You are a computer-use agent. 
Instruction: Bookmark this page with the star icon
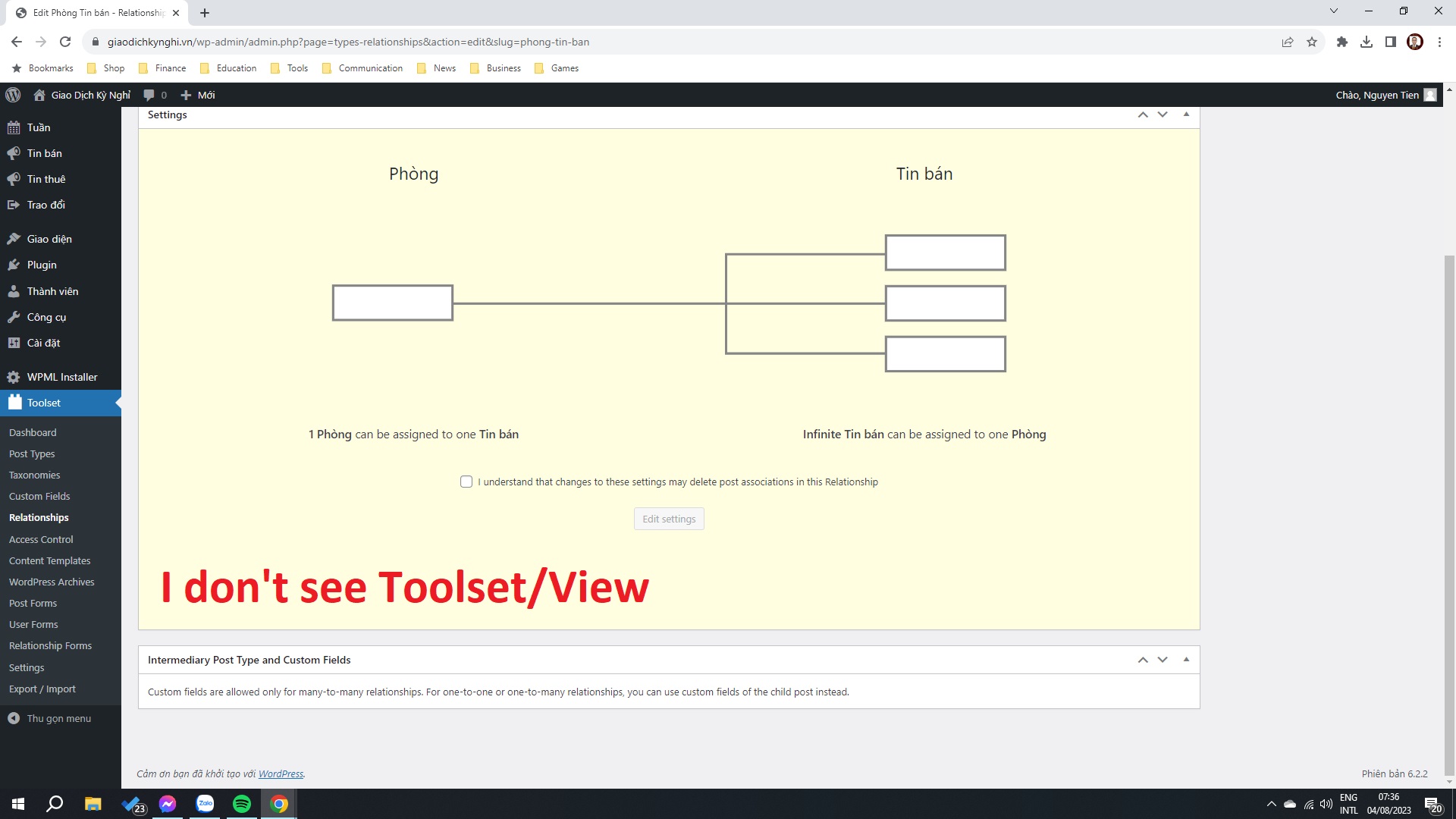1312,42
